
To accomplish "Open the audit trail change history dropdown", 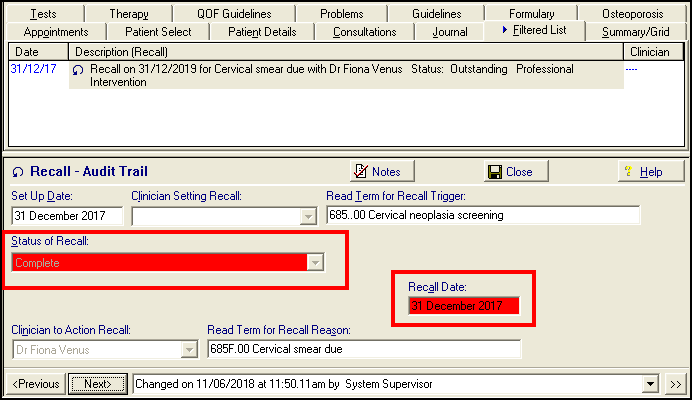I will [653, 383].
